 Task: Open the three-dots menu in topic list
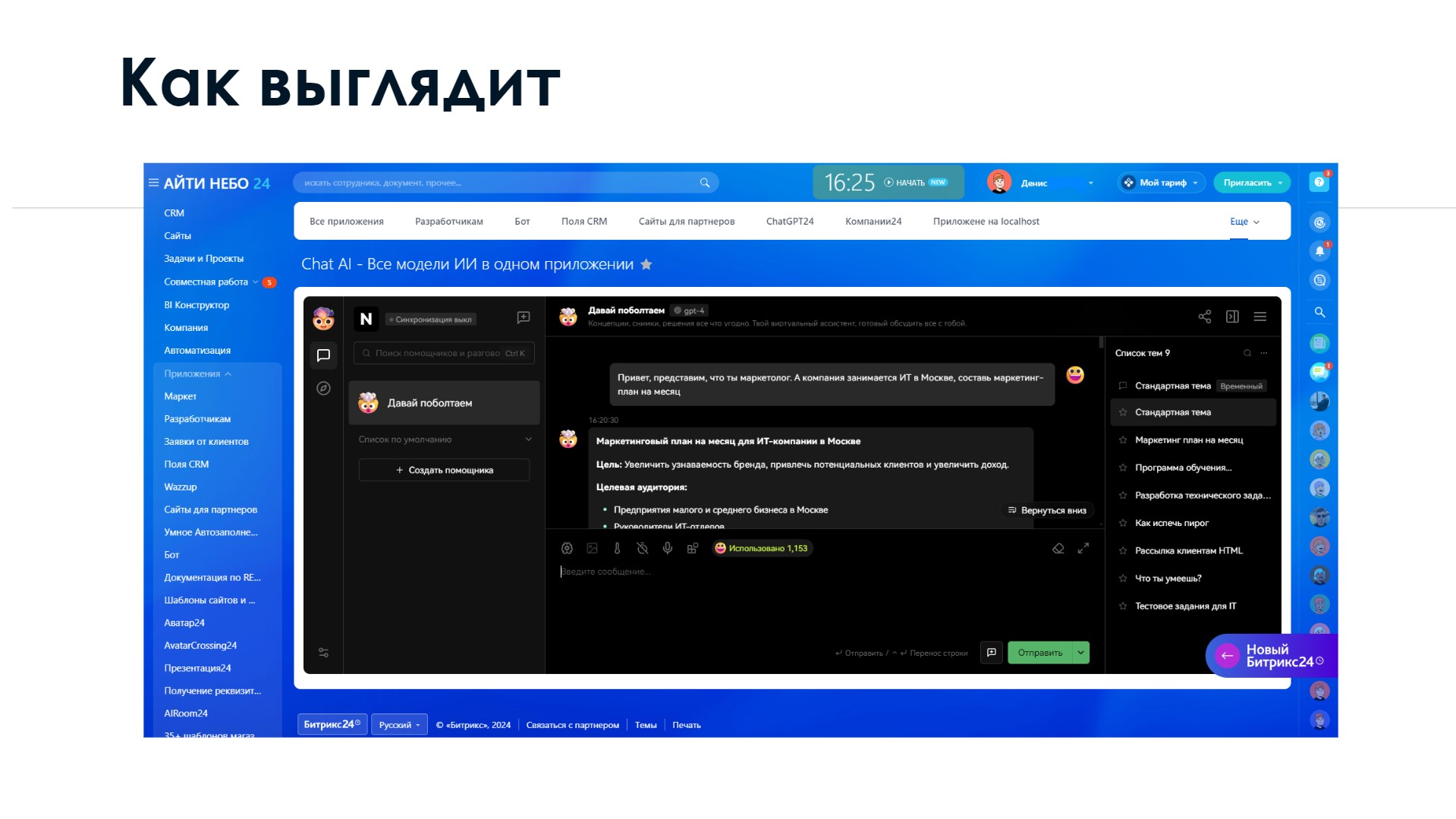[x=1264, y=353]
